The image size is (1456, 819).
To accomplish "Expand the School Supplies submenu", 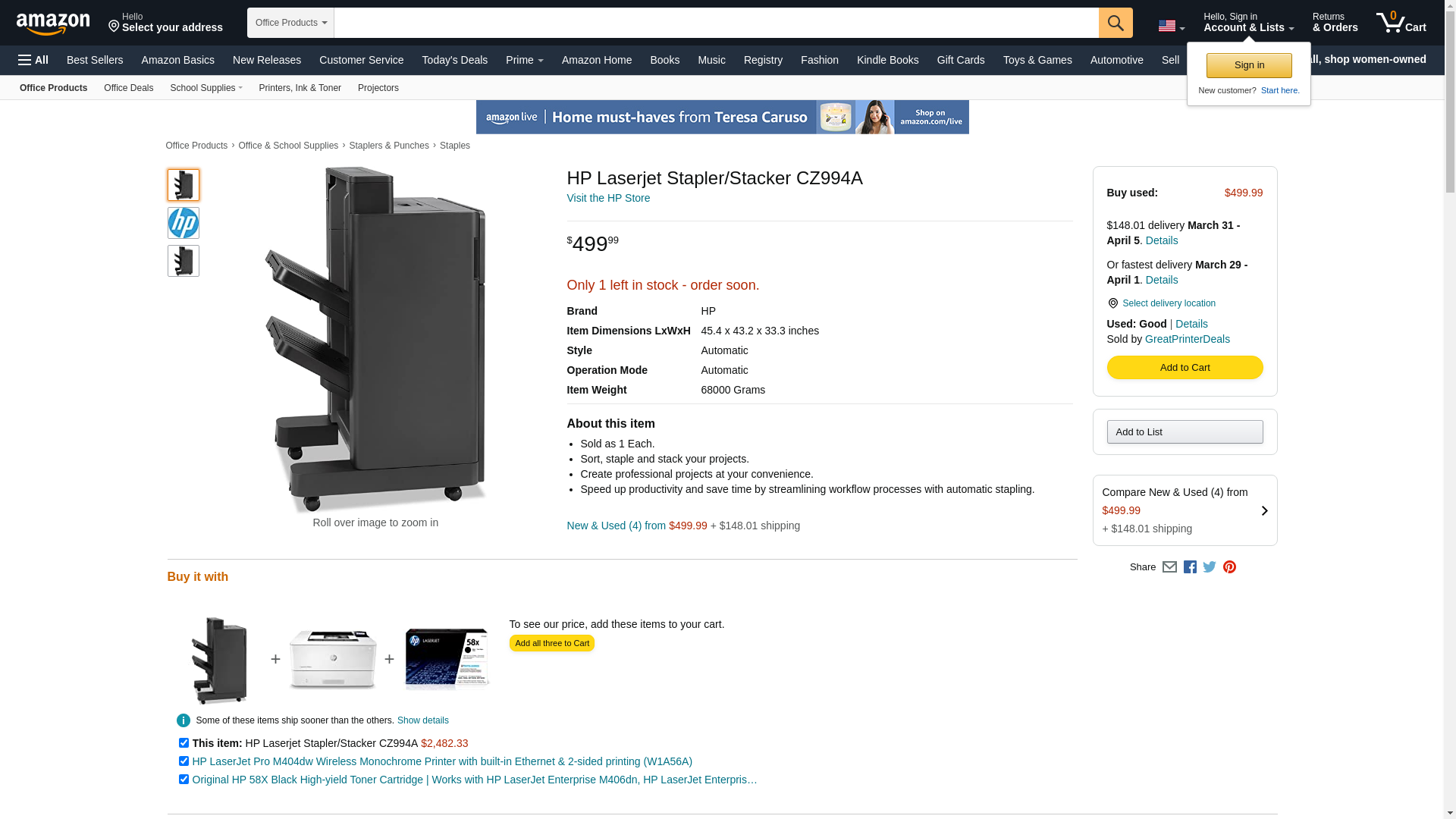I will click(x=206, y=88).
